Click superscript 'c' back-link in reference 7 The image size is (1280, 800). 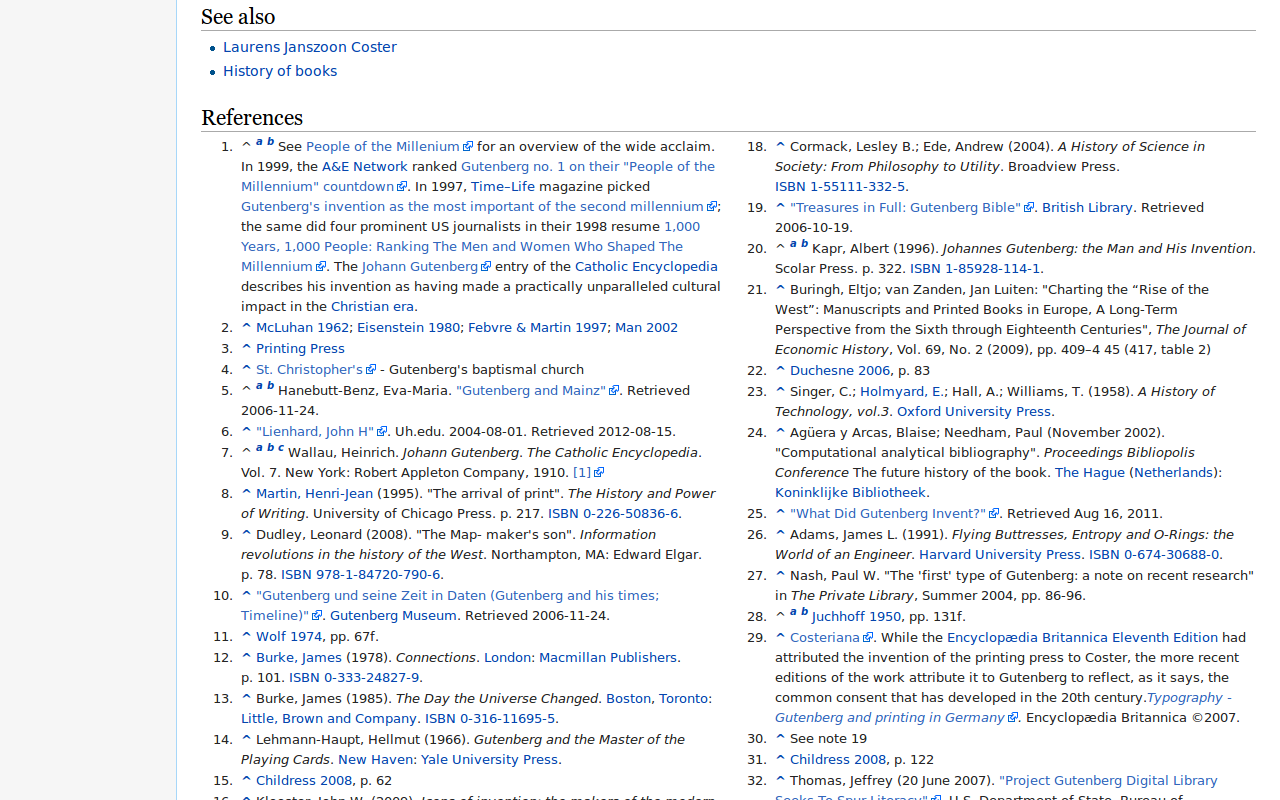tap(281, 448)
